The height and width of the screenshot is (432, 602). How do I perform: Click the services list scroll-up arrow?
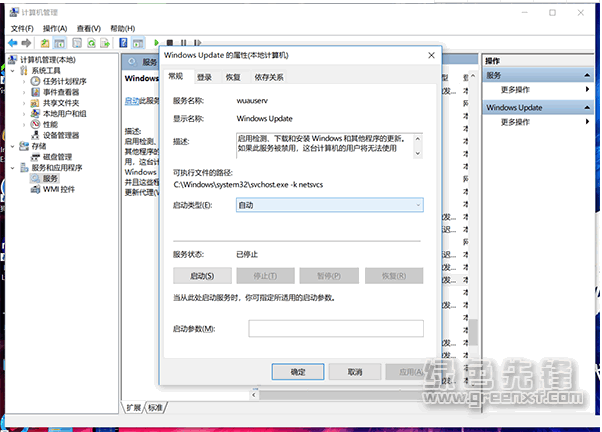(473, 76)
